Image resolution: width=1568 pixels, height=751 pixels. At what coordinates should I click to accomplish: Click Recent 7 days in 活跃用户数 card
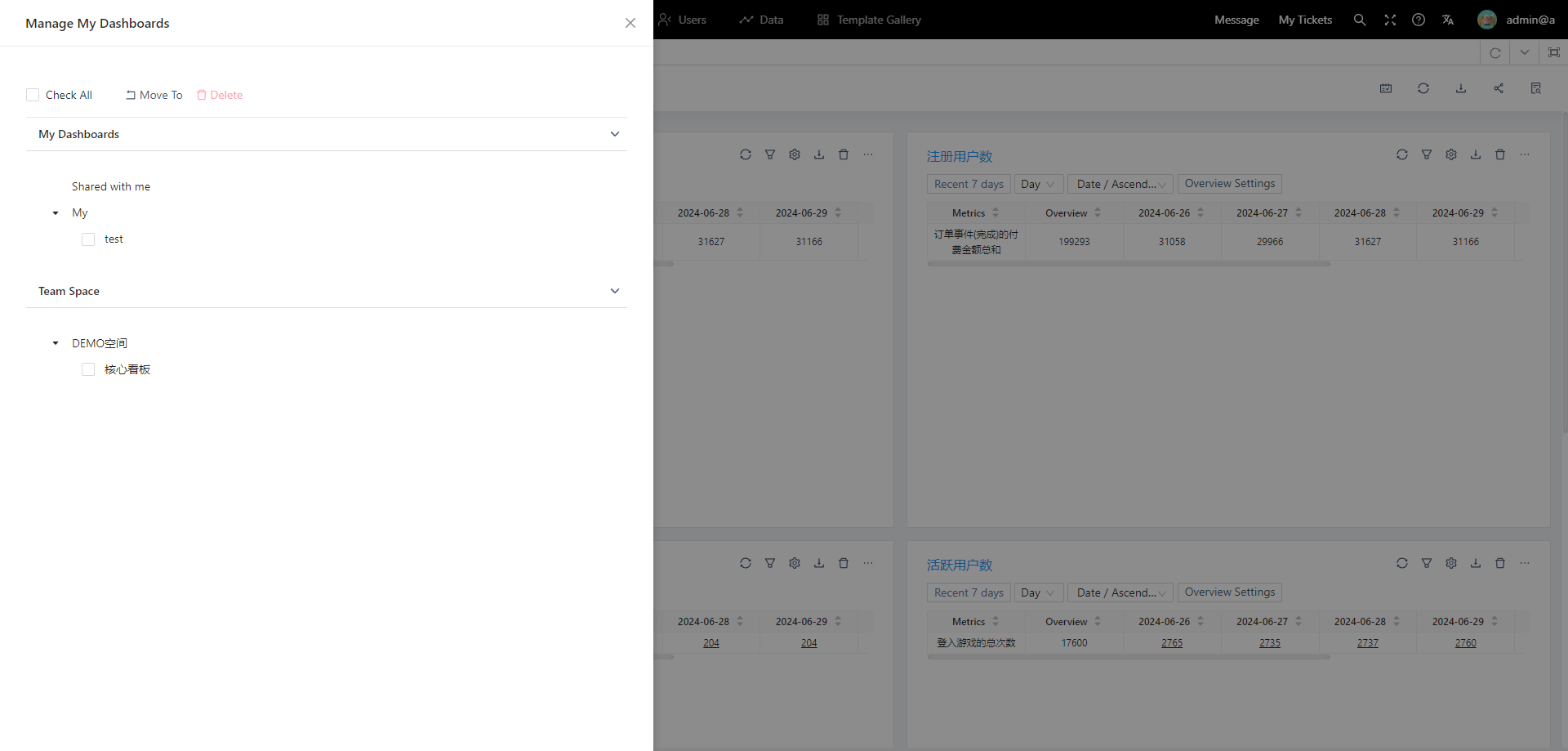(x=969, y=592)
